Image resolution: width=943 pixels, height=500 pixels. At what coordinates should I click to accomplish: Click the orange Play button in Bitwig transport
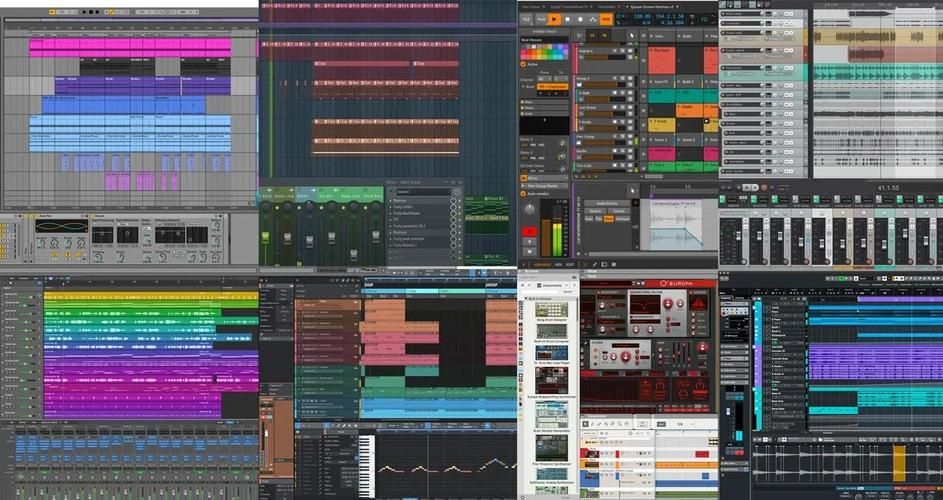555,19
